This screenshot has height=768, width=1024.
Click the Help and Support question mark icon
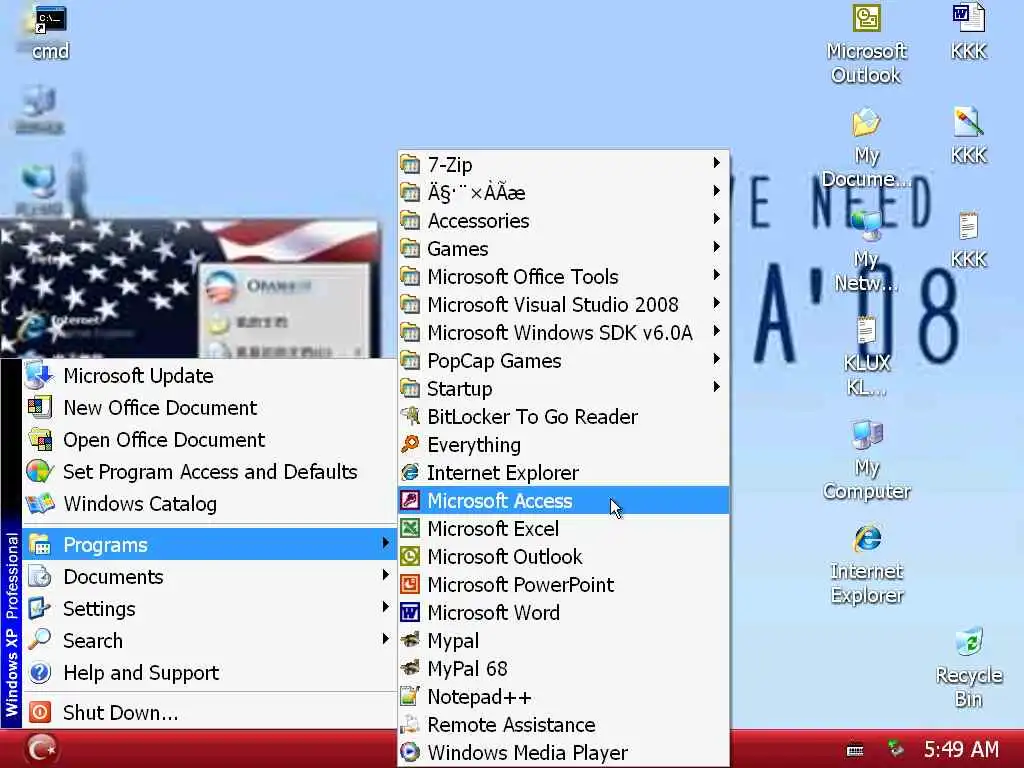pyautogui.click(x=39, y=673)
